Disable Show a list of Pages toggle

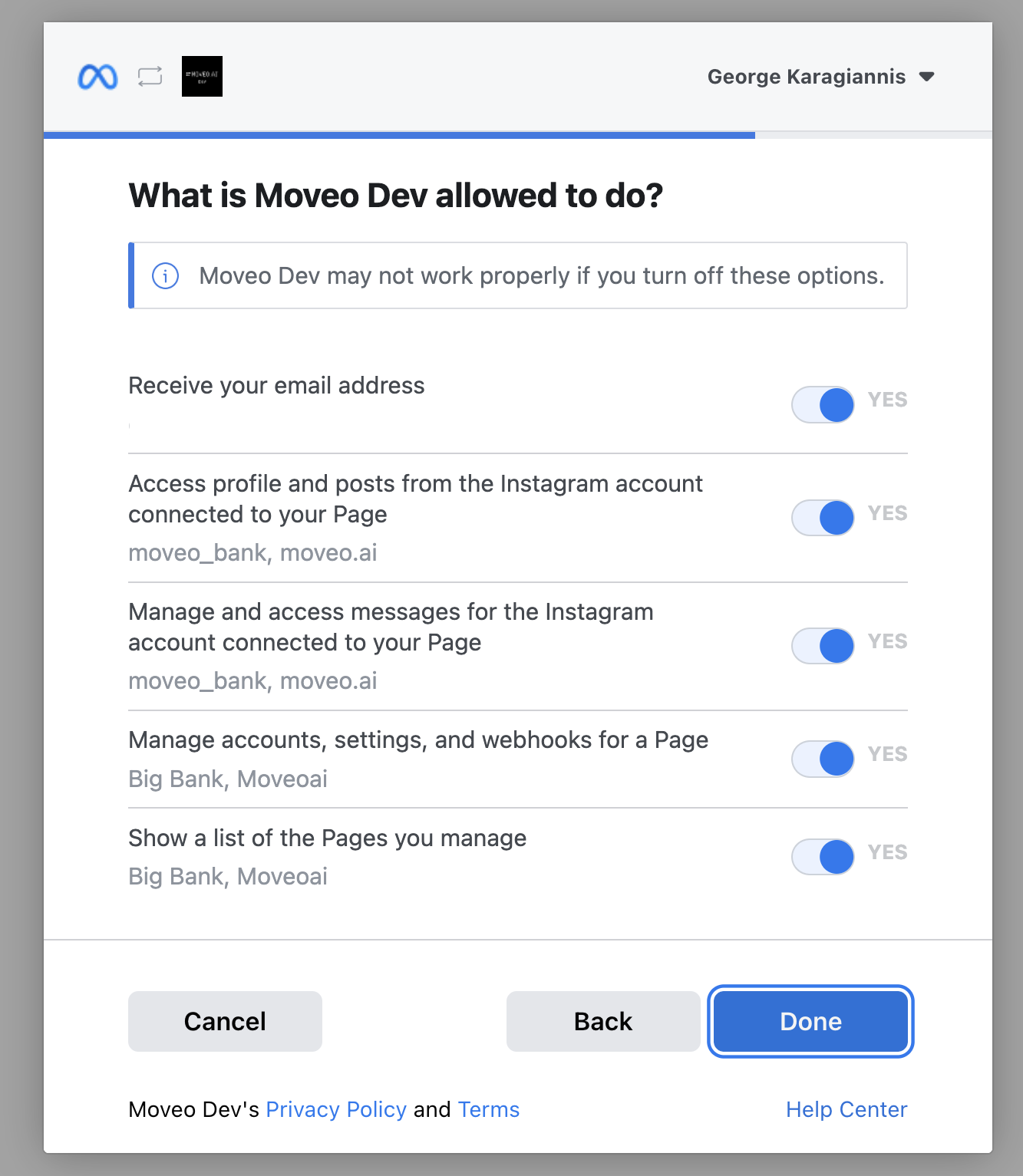823,857
